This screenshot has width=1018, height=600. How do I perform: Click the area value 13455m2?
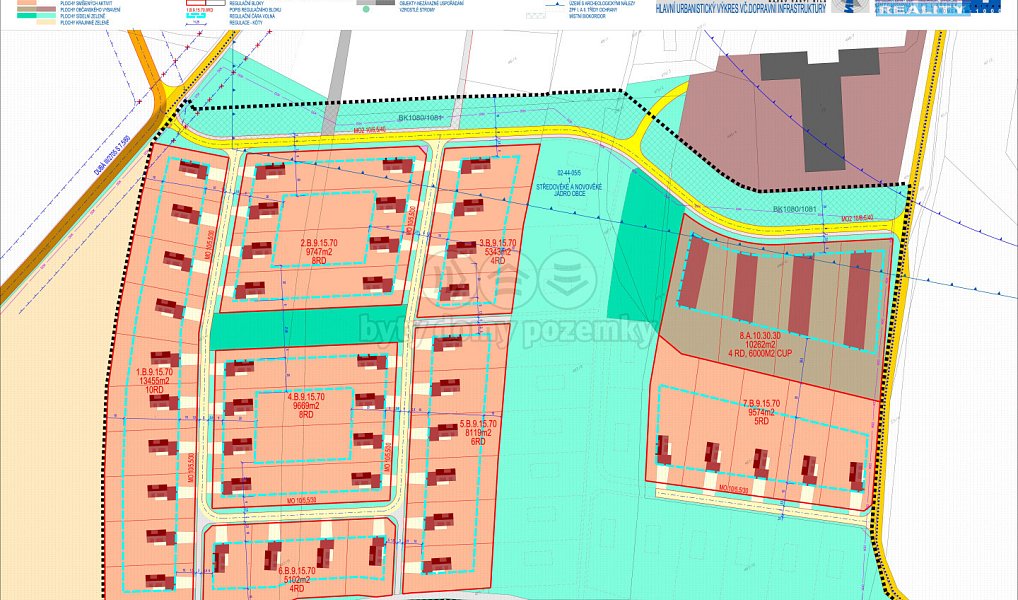(155, 381)
